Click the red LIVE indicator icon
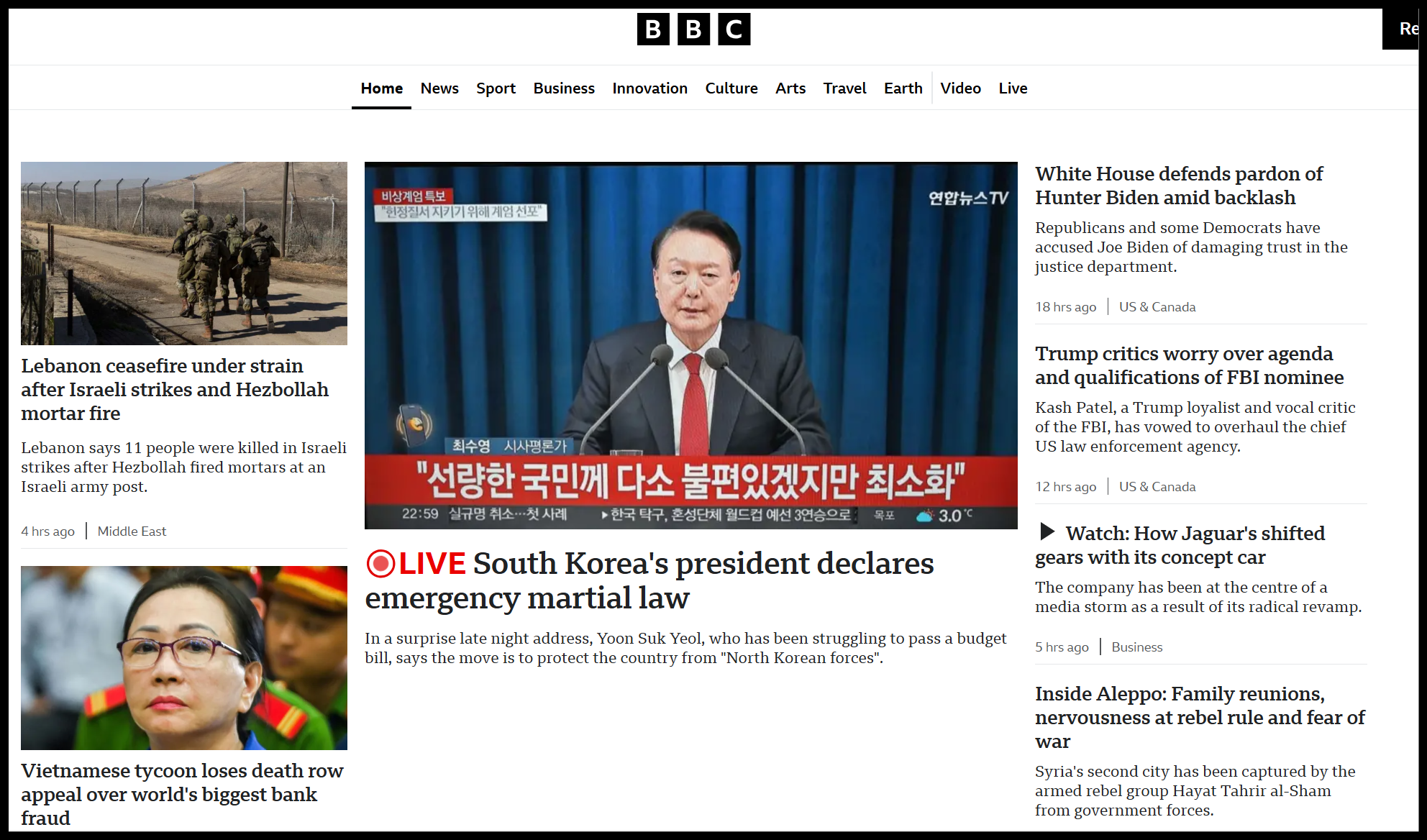The image size is (1427, 840). (x=380, y=564)
